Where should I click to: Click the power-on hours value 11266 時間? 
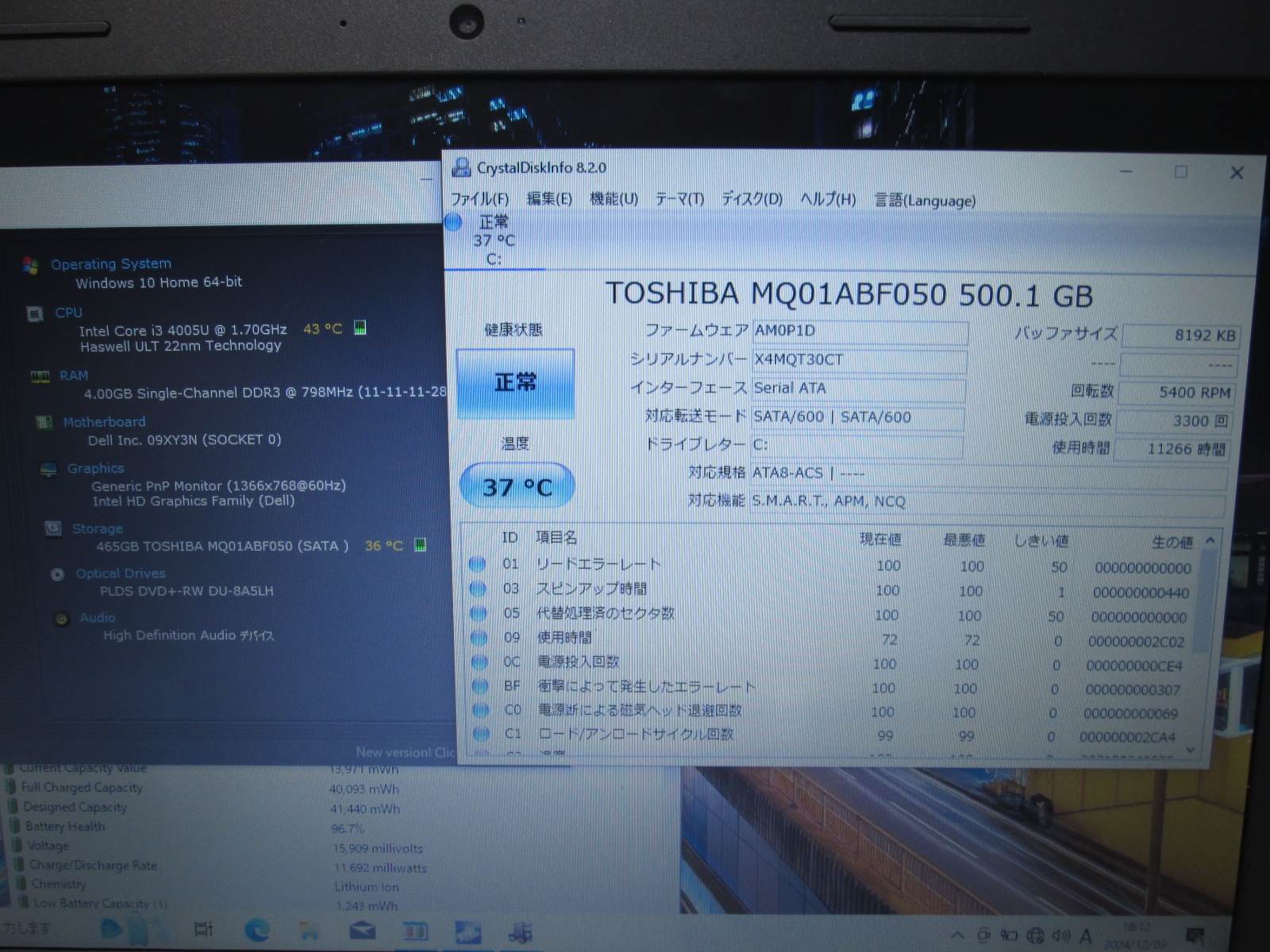coord(1172,449)
